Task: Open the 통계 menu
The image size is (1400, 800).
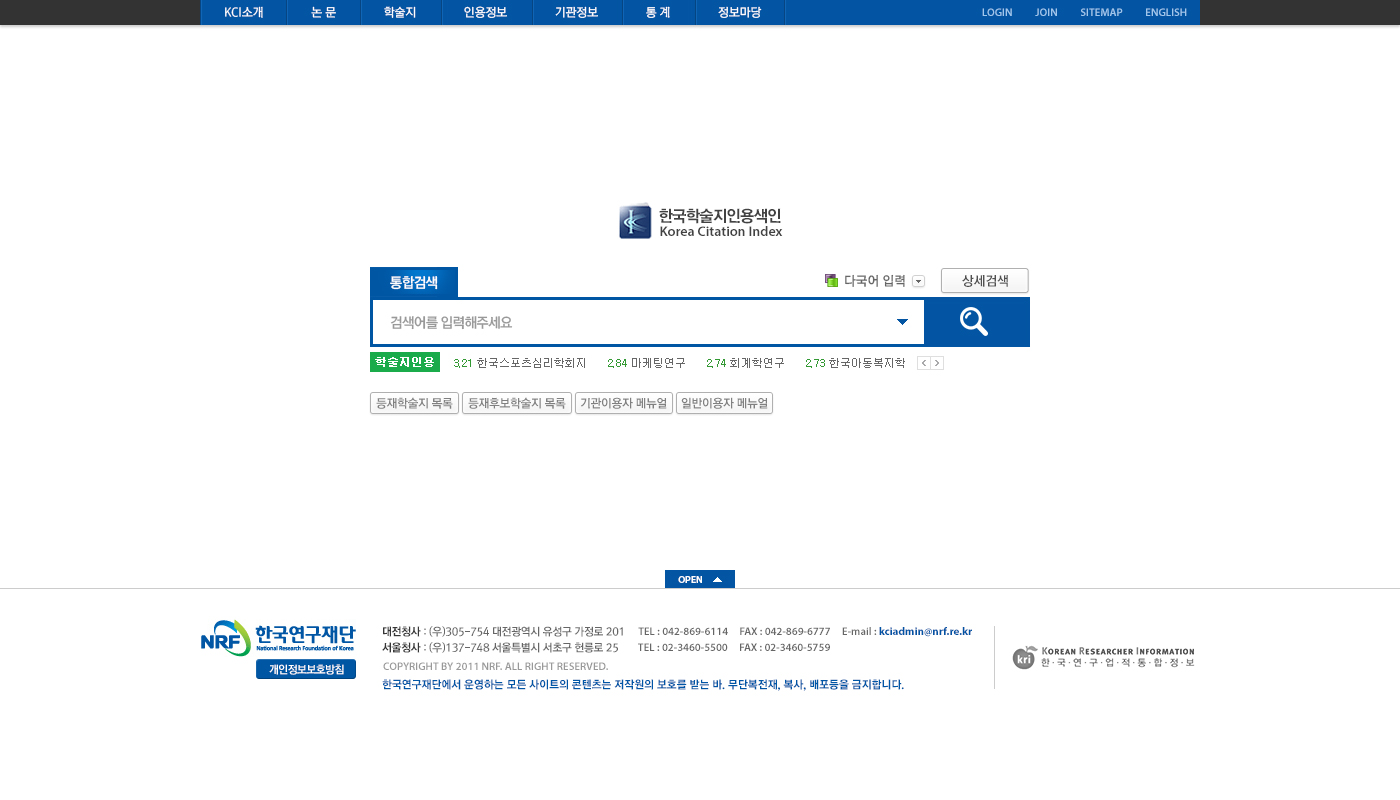Action: 659,13
